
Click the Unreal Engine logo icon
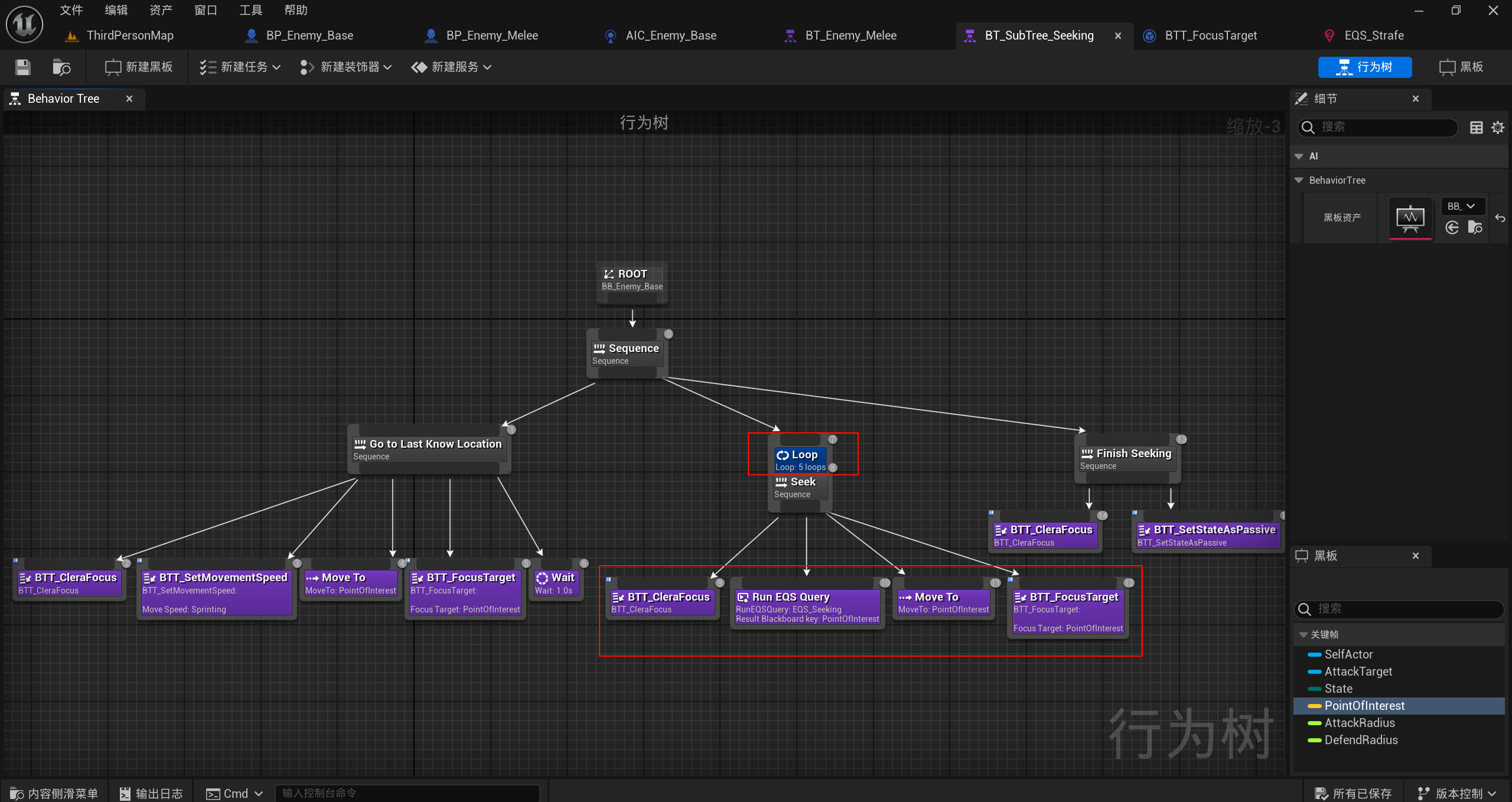24,24
